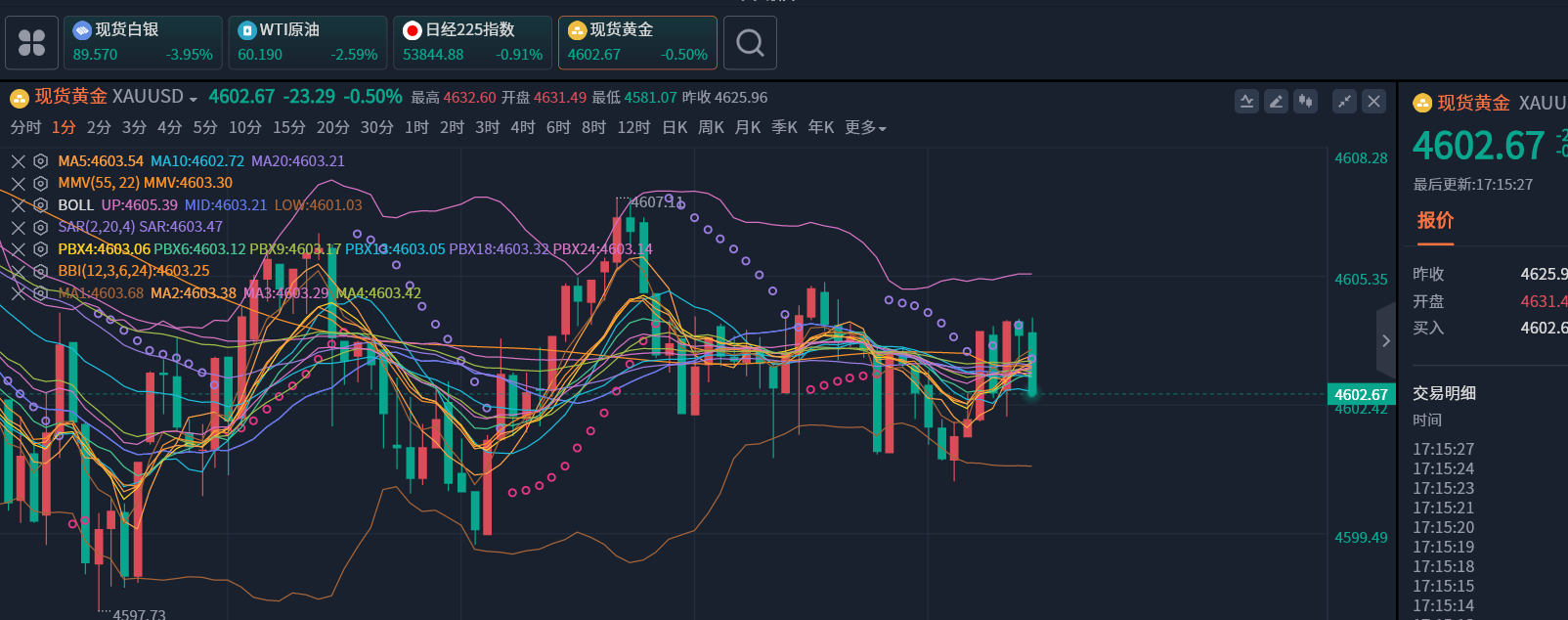This screenshot has height=620, width=1568.
Task: Open settings for BOLL indicator
Action: (41, 205)
